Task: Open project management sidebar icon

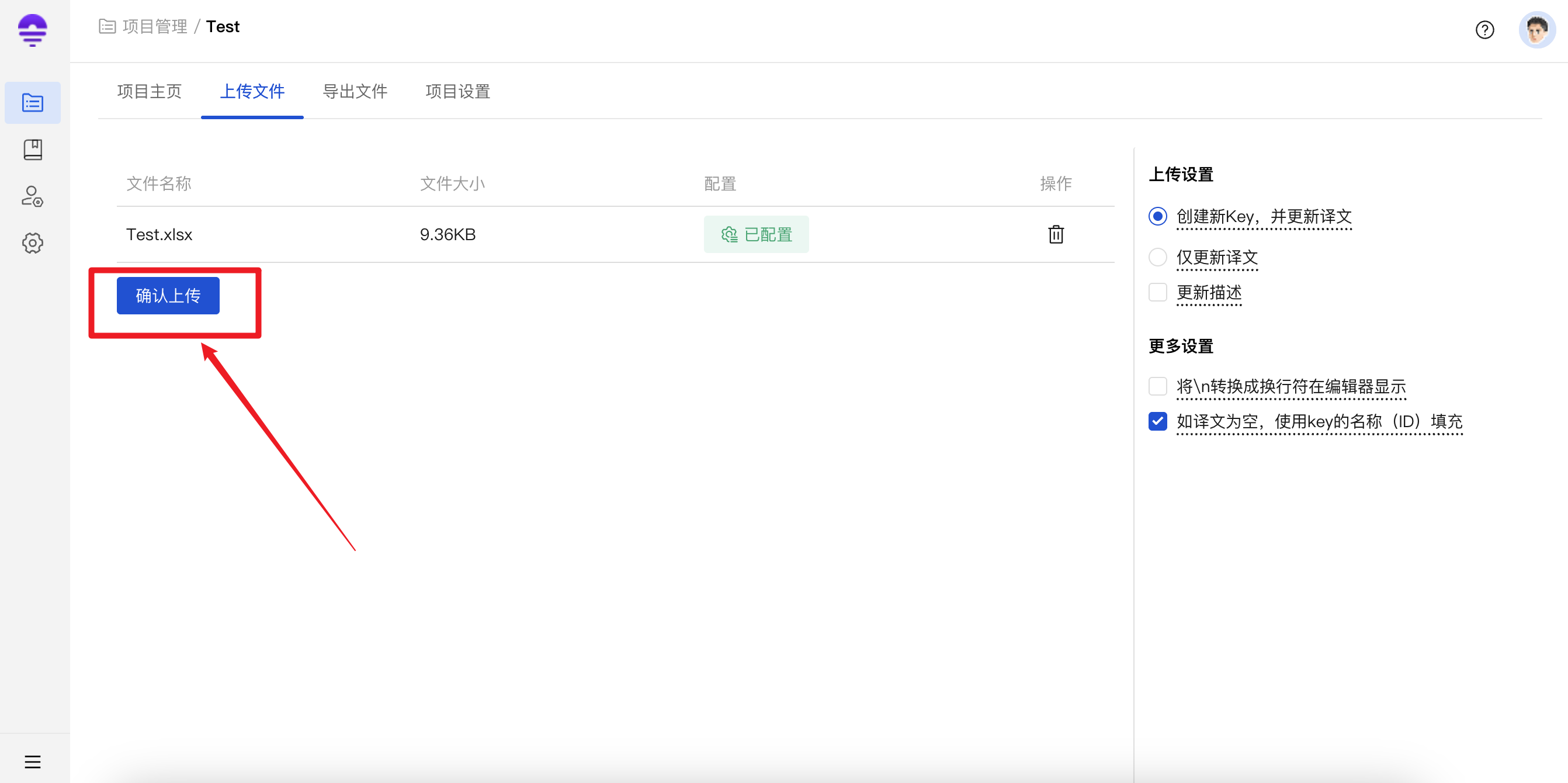Action: (x=33, y=102)
